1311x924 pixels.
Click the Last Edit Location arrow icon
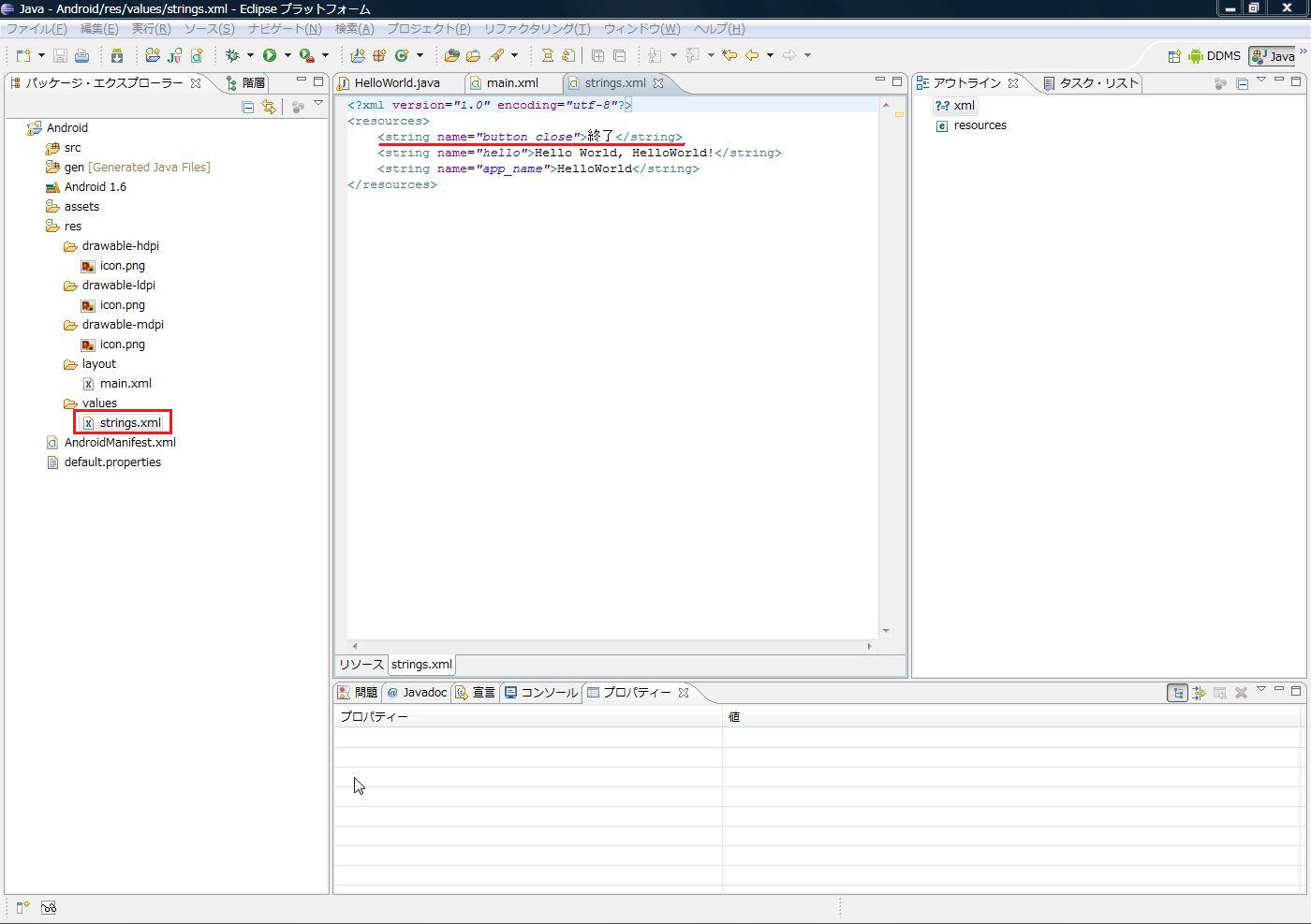click(x=729, y=55)
